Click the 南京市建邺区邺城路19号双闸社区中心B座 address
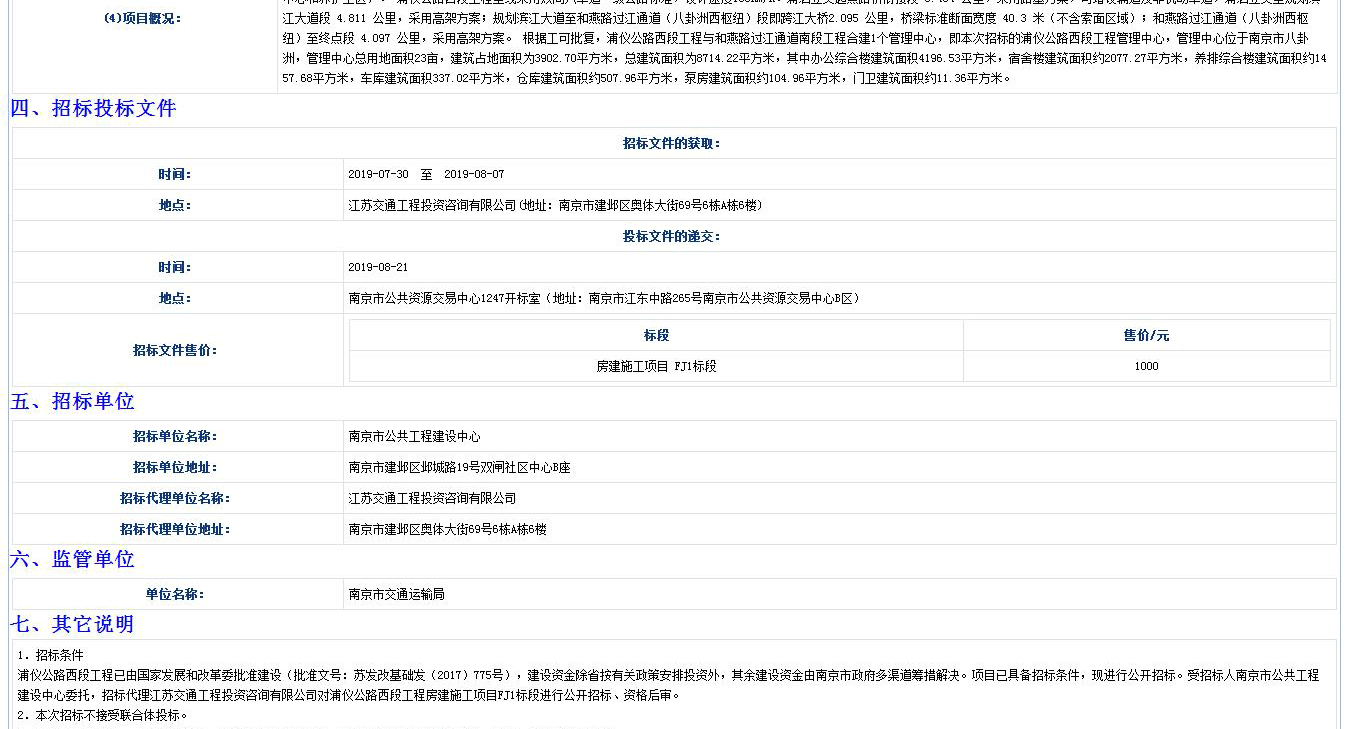The width and height of the screenshot is (1349, 729). [x=459, y=467]
